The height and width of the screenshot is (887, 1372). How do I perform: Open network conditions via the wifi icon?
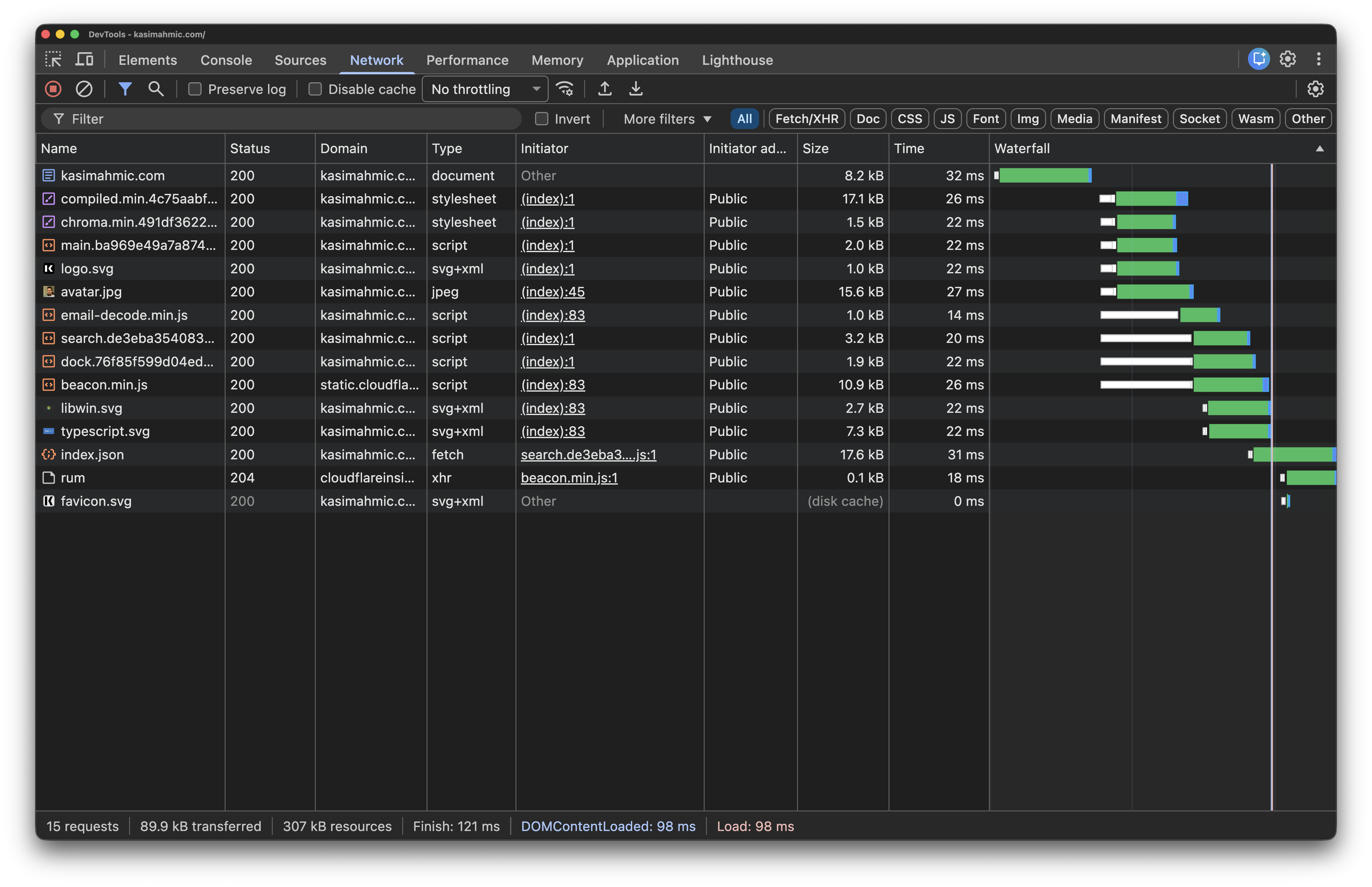coord(564,89)
